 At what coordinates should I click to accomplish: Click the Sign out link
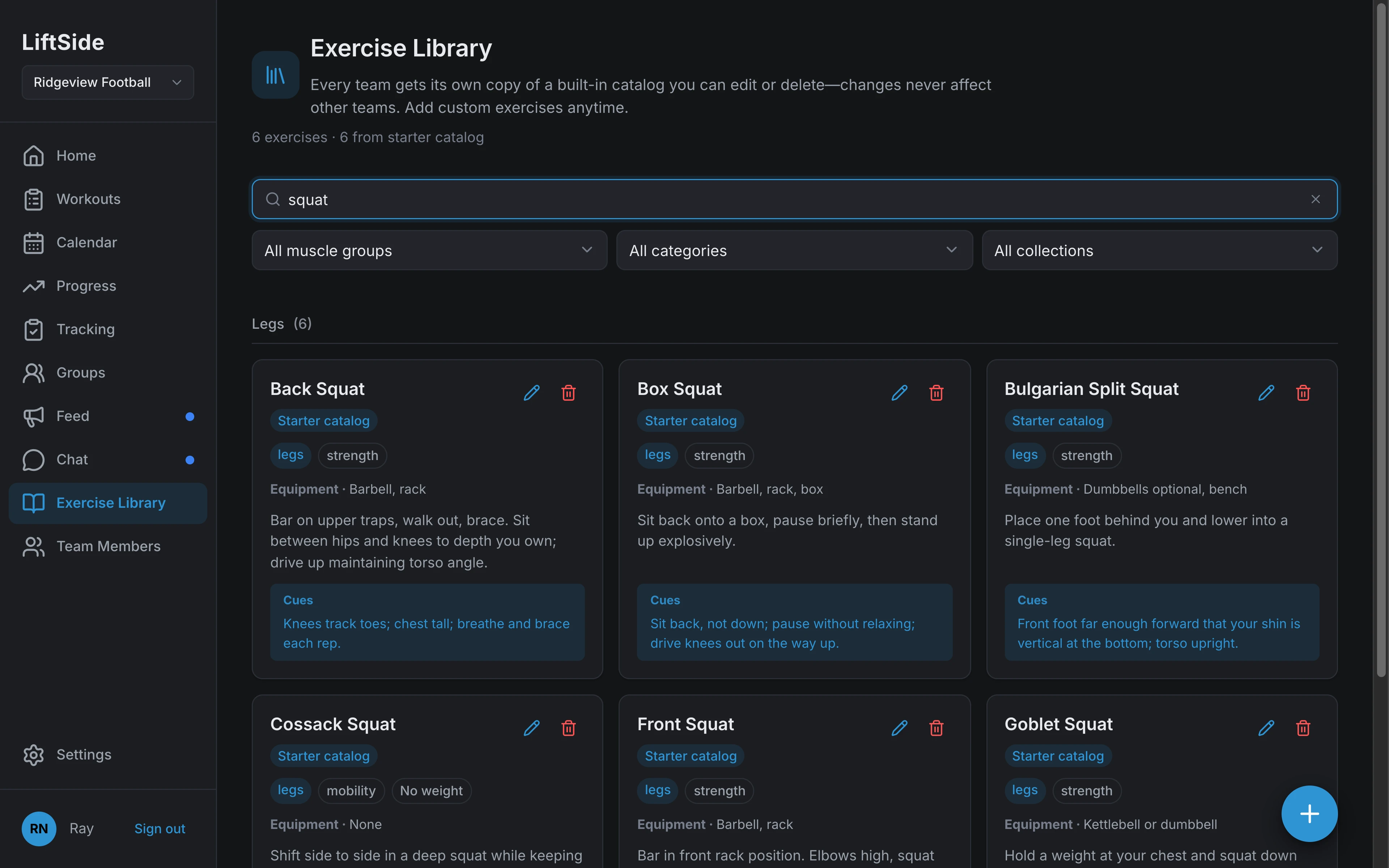click(x=160, y=828)
